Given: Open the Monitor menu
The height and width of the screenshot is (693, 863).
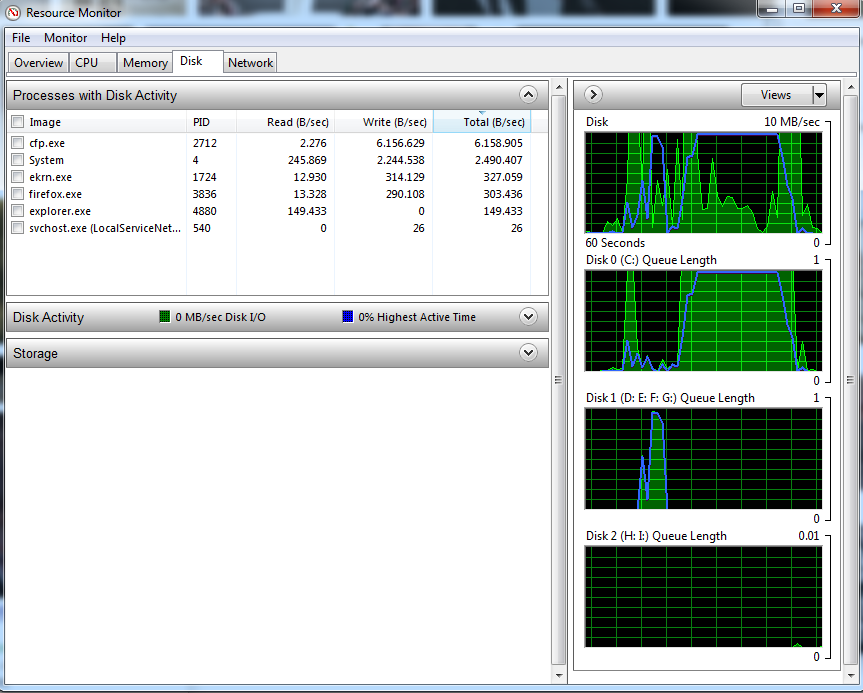Looking at the screenshot, I should click(65, 38).
